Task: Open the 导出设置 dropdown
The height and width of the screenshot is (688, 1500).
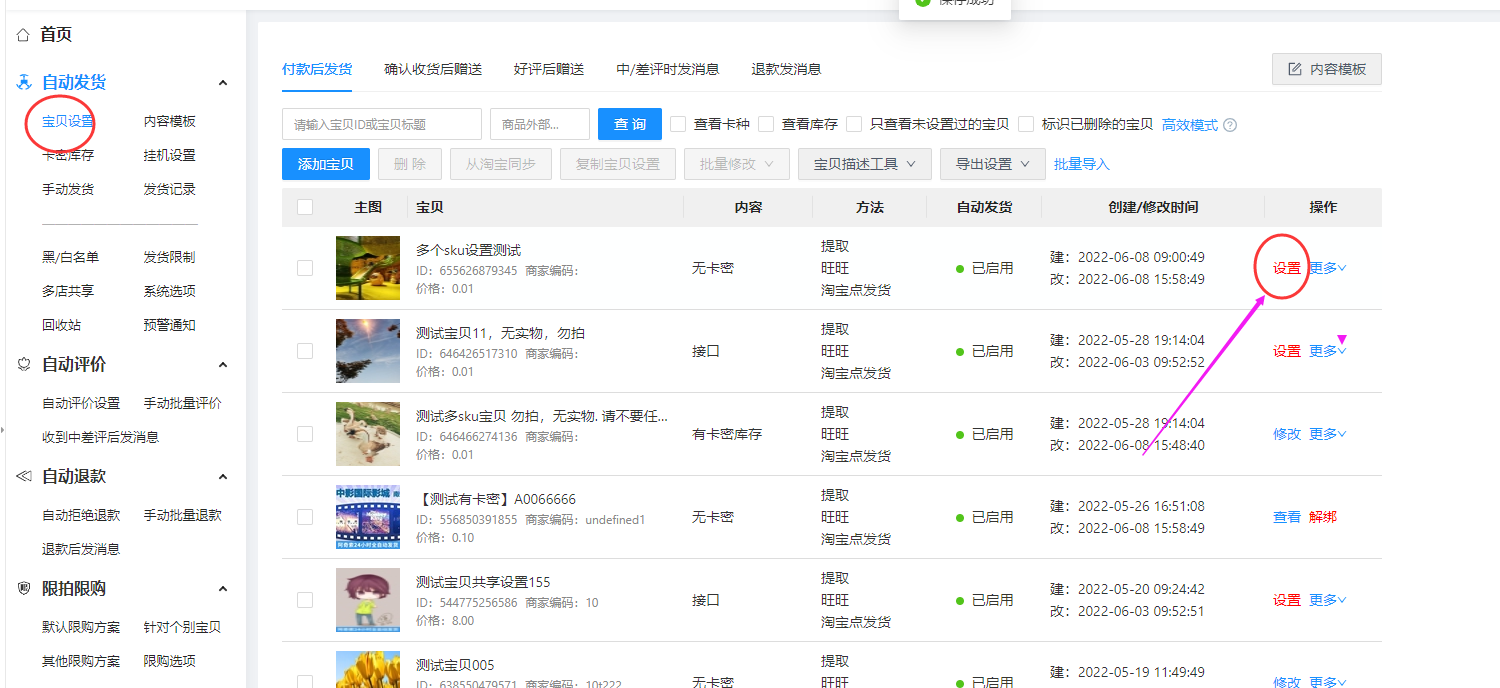Action: (x=992, y=164)
